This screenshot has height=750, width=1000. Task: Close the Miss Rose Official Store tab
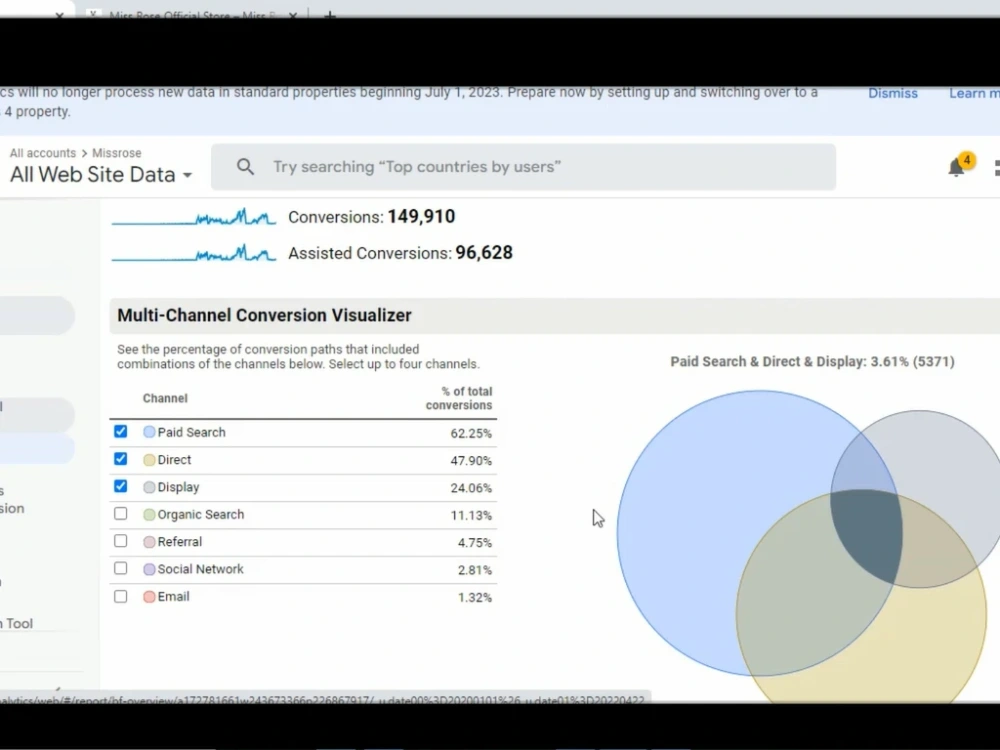tap(293, 15)
